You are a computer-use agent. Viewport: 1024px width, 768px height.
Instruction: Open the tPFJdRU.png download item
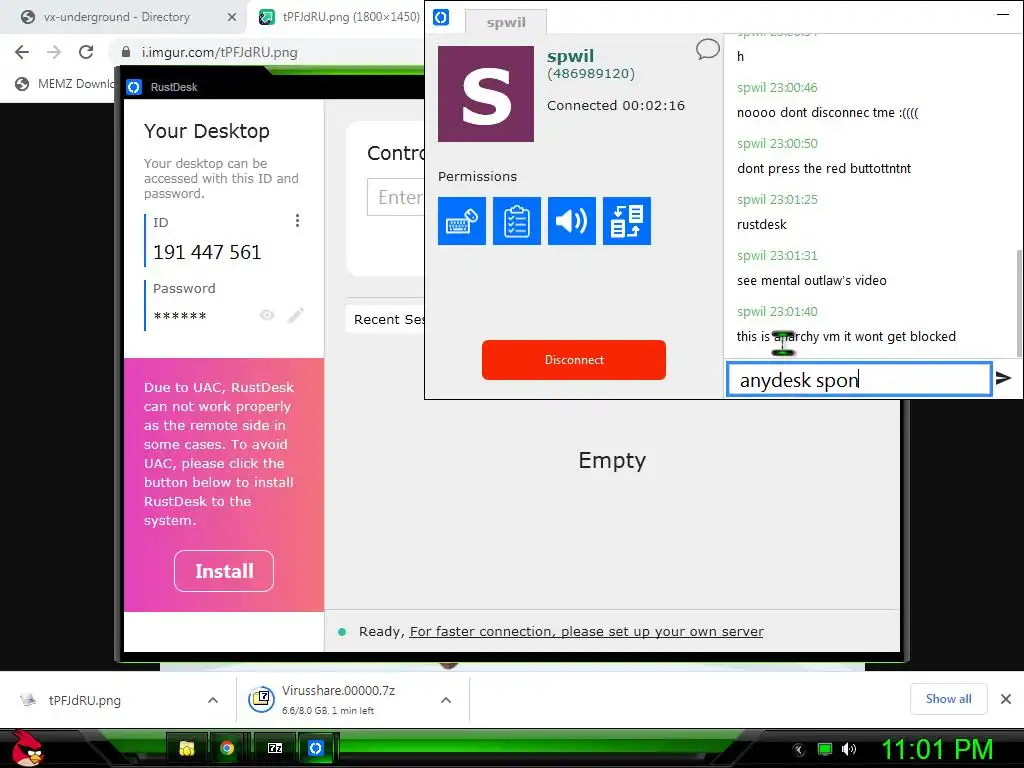coord(85,700)
